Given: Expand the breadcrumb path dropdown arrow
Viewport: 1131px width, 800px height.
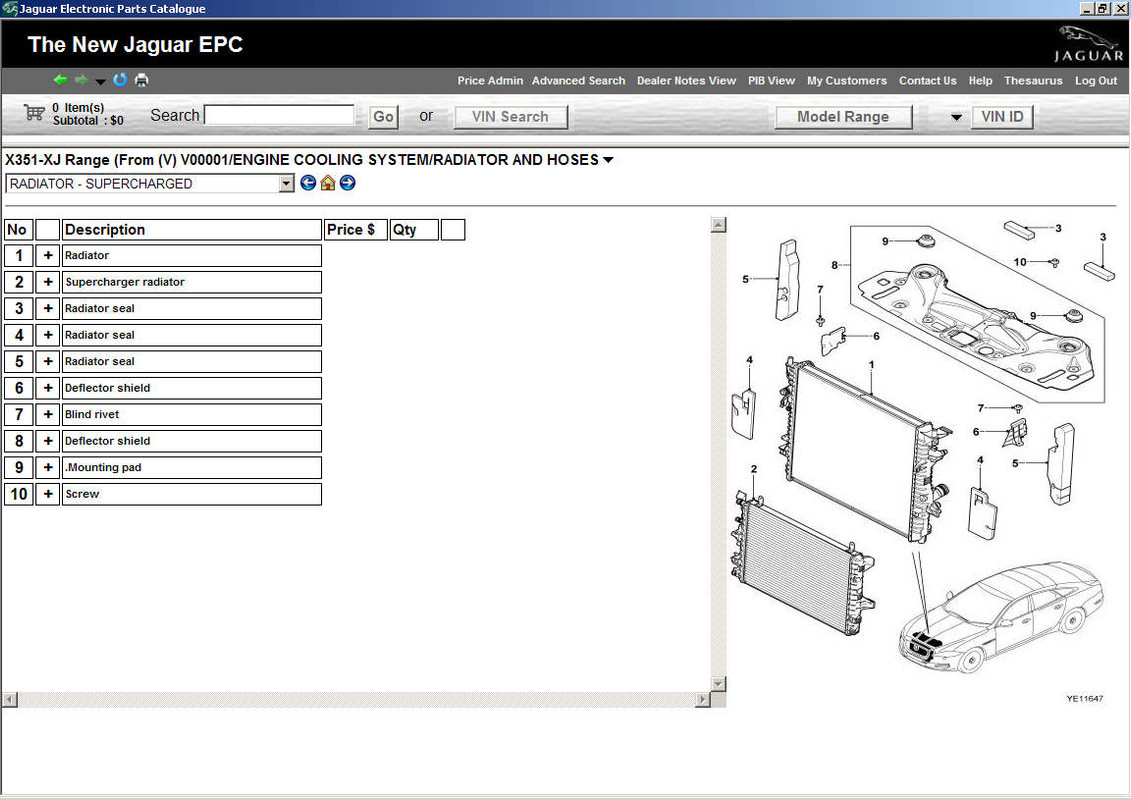Looking at the screenshot, I should [608, 160].
